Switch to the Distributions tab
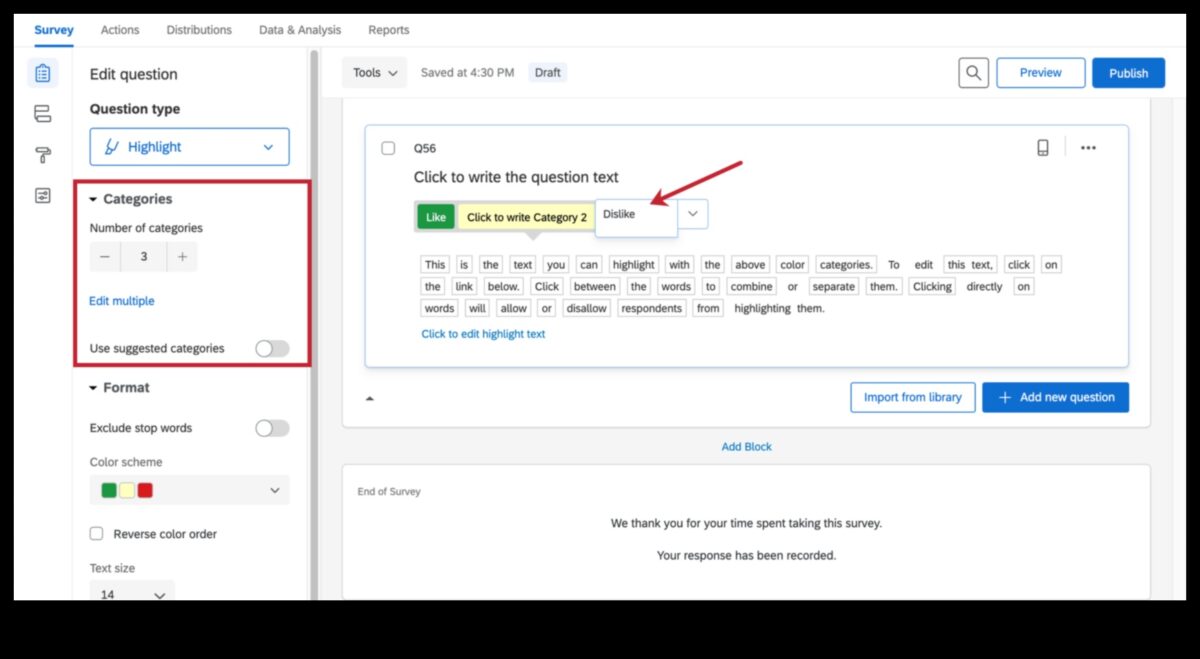Image resolution: width=1200 pixels, height=659 pixels. 199,30
